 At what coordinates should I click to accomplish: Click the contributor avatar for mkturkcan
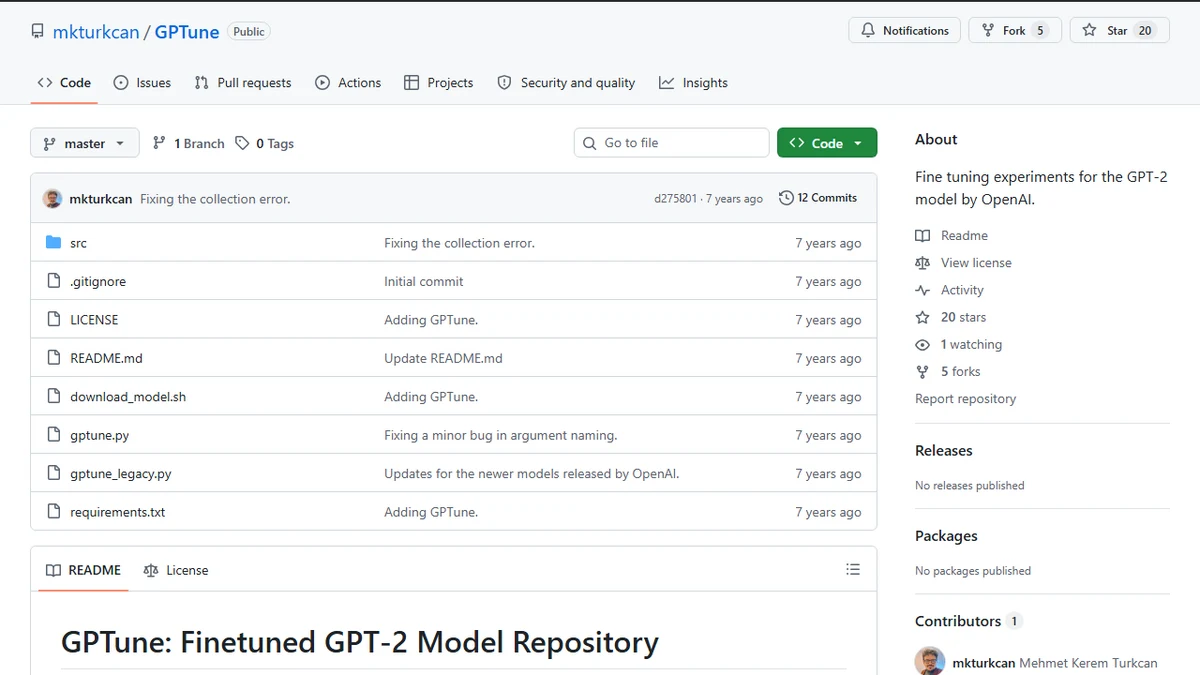pyautogui.click(x=930, y=662)
